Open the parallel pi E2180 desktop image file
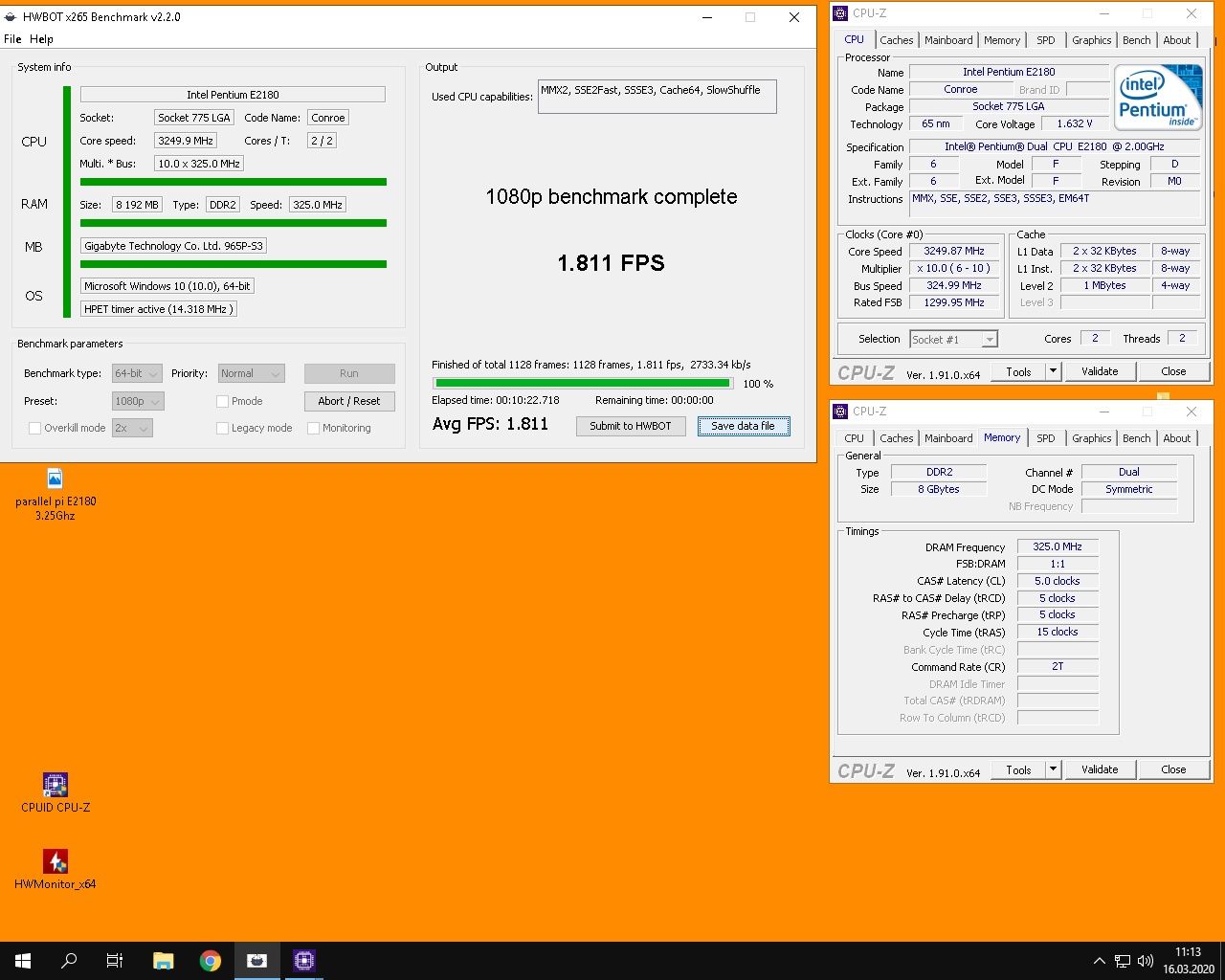Viewport: 1225px width, 980px height. point(56,494)
